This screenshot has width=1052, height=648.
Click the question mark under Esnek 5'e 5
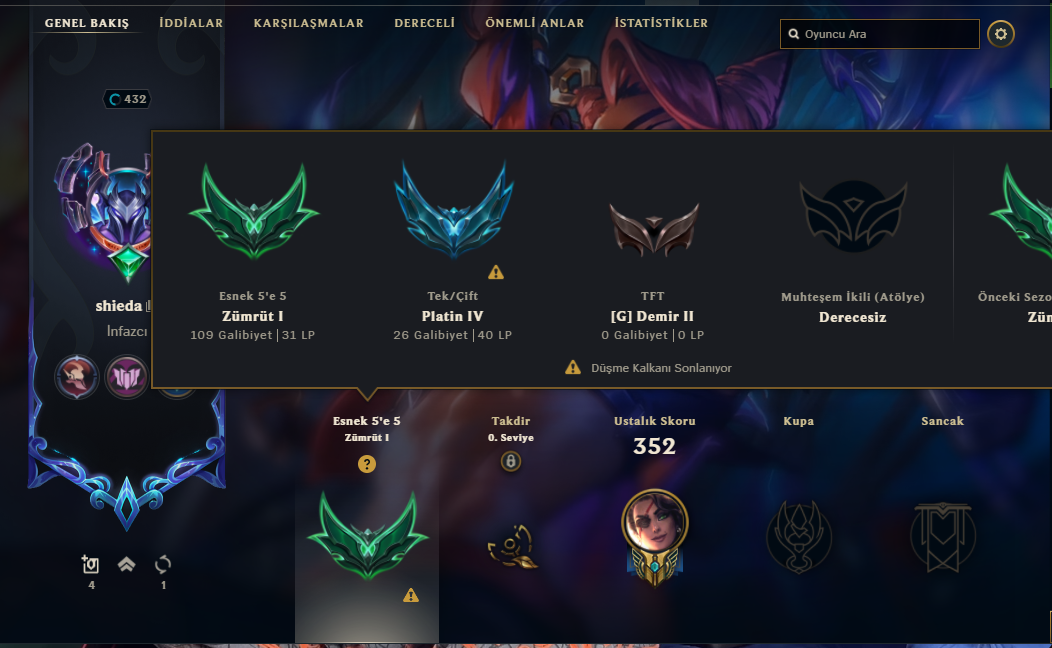pyautogui.click(x=366, y=464)
